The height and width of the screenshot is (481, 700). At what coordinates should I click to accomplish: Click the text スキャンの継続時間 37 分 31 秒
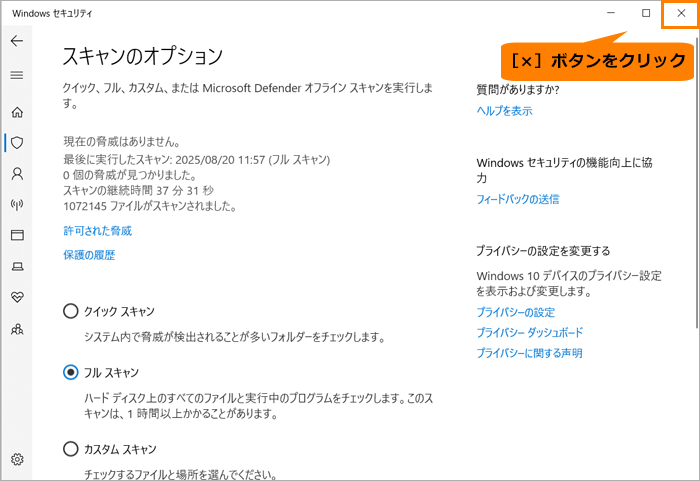click(138, 191)
